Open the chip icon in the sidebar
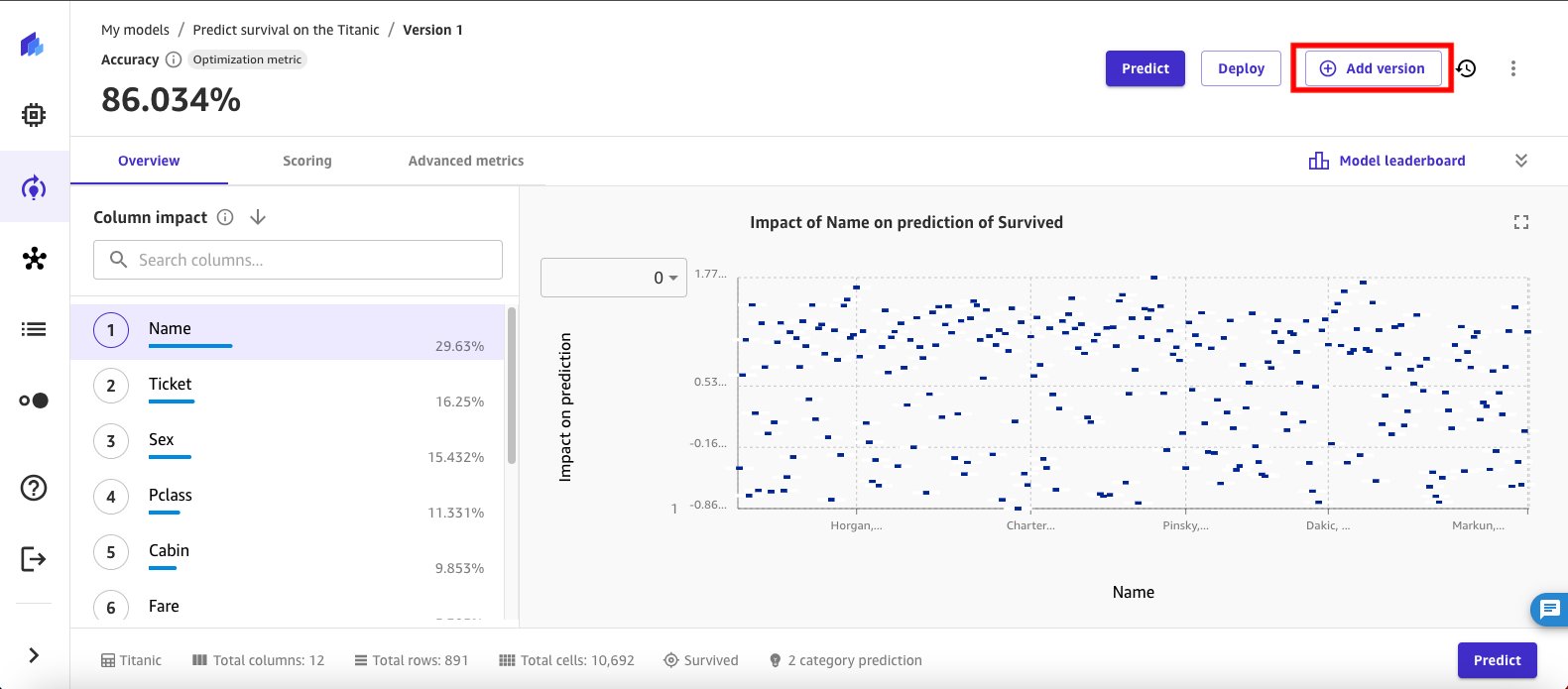 34,115
